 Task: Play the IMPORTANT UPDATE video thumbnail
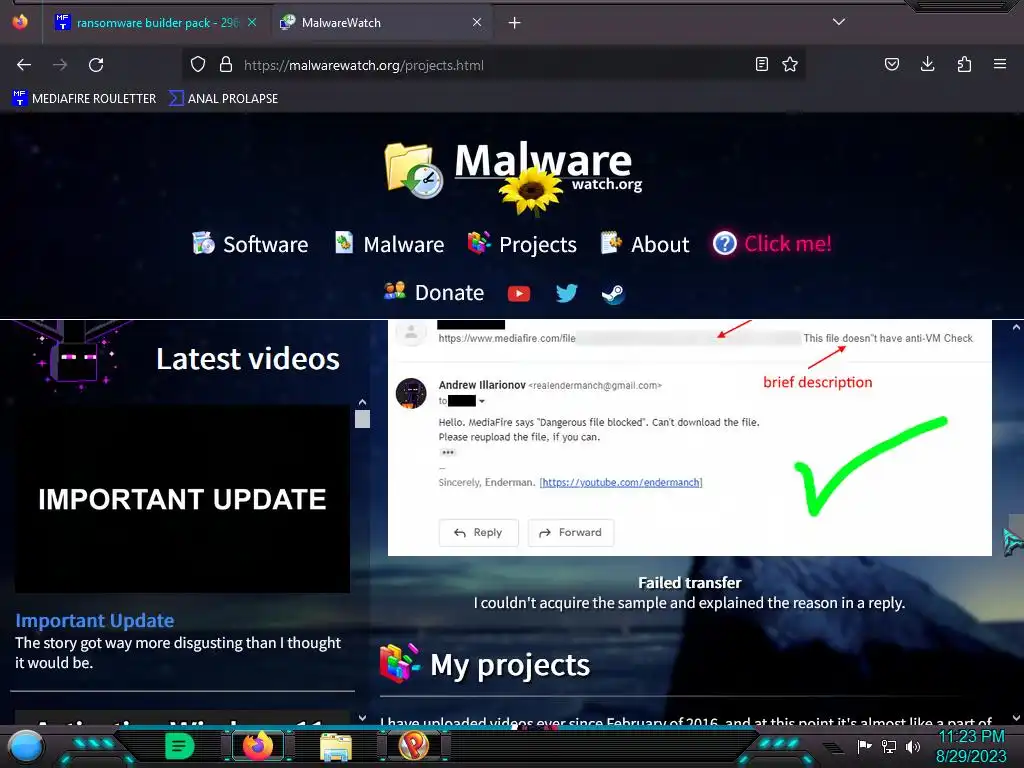tap(182, 499)
